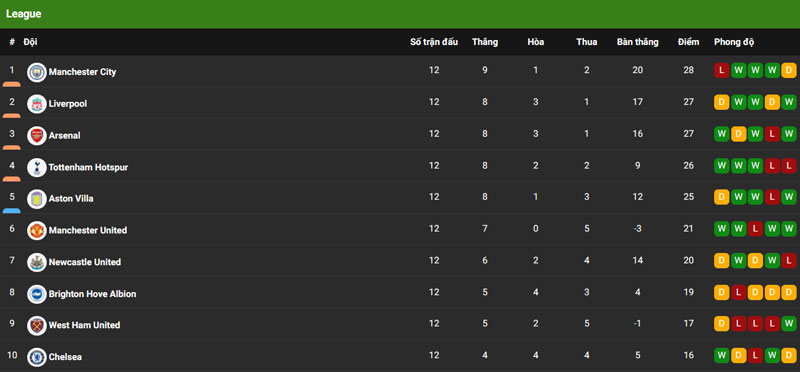The height and width of the screenshot is (372, 800).
Task: Sort by the Thắng column header
Action: (485, 42)
